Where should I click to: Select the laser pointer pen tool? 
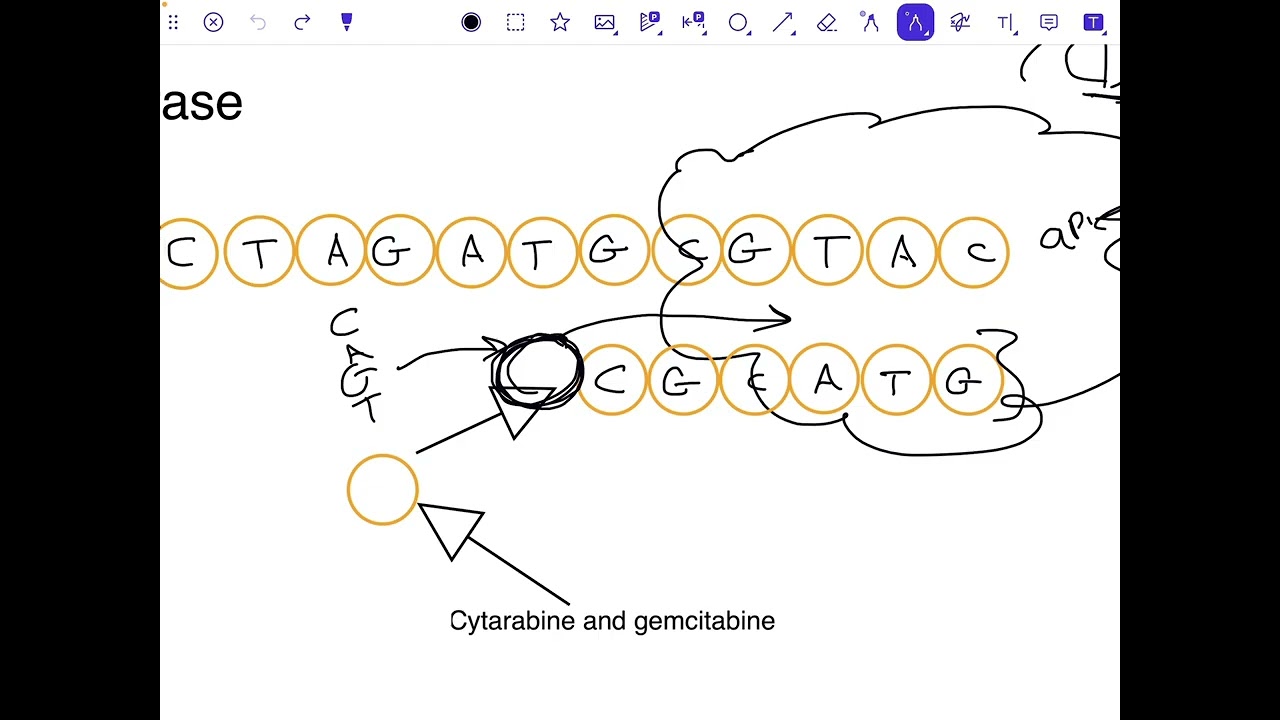[870, 22]
